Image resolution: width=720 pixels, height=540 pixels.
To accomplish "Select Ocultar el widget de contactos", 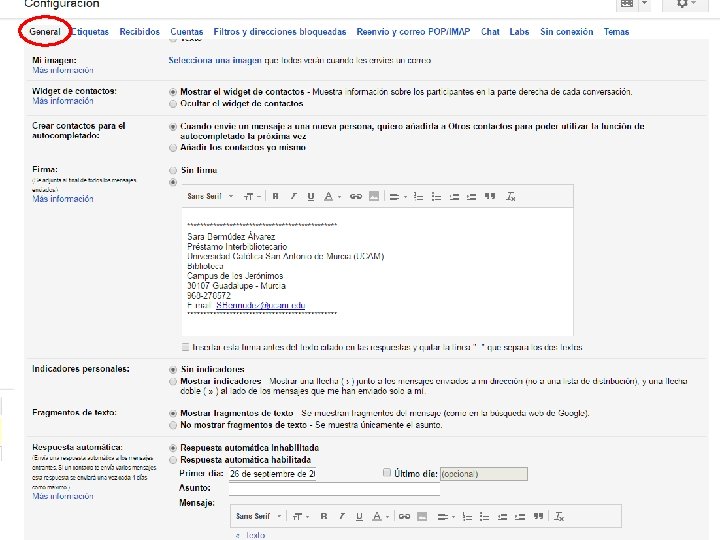I will tap(173, 104).
